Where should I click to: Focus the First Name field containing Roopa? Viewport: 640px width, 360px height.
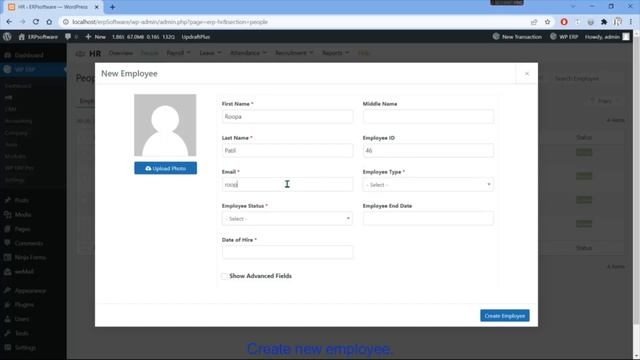[x=287, y=117]
